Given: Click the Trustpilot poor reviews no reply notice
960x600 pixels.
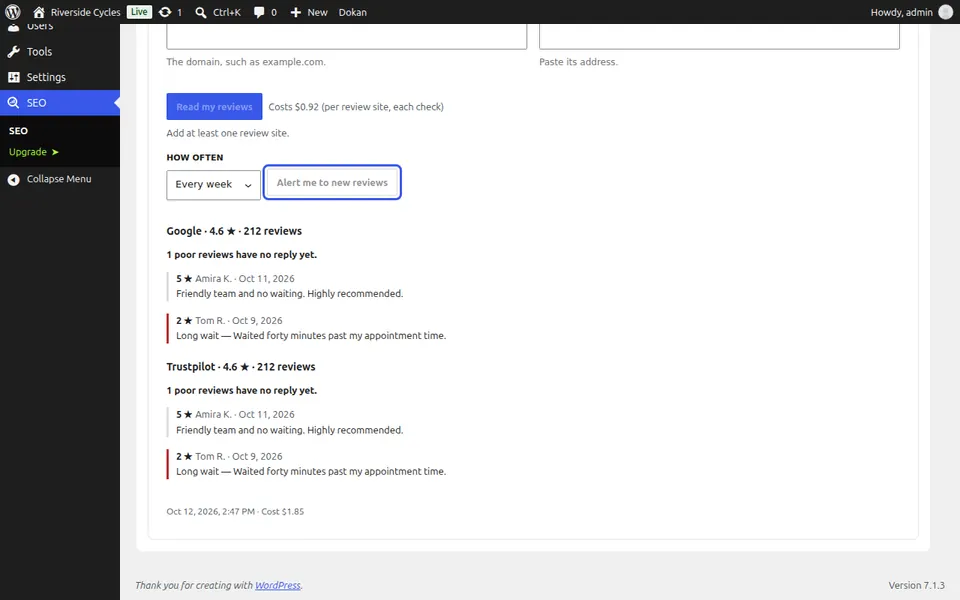Looking at the screenshot, I should [x=242, y=391].
